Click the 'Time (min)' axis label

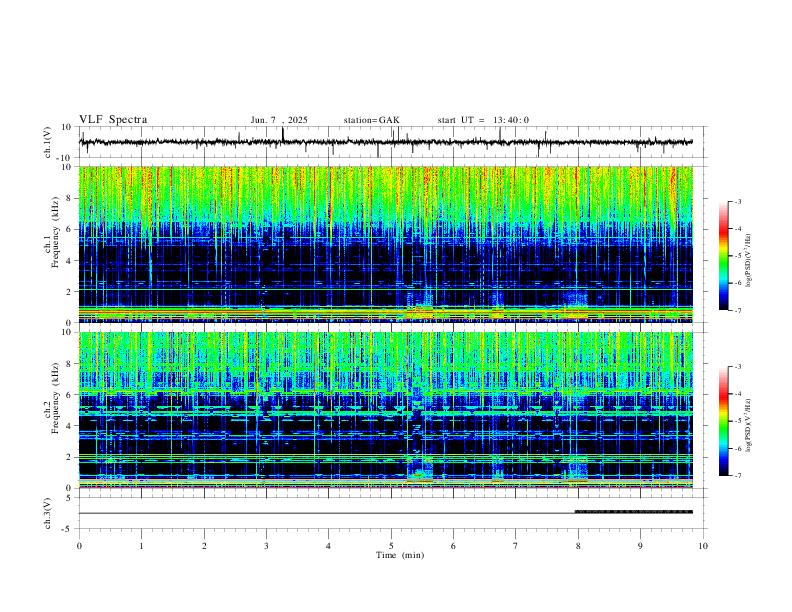pos(400,555)
